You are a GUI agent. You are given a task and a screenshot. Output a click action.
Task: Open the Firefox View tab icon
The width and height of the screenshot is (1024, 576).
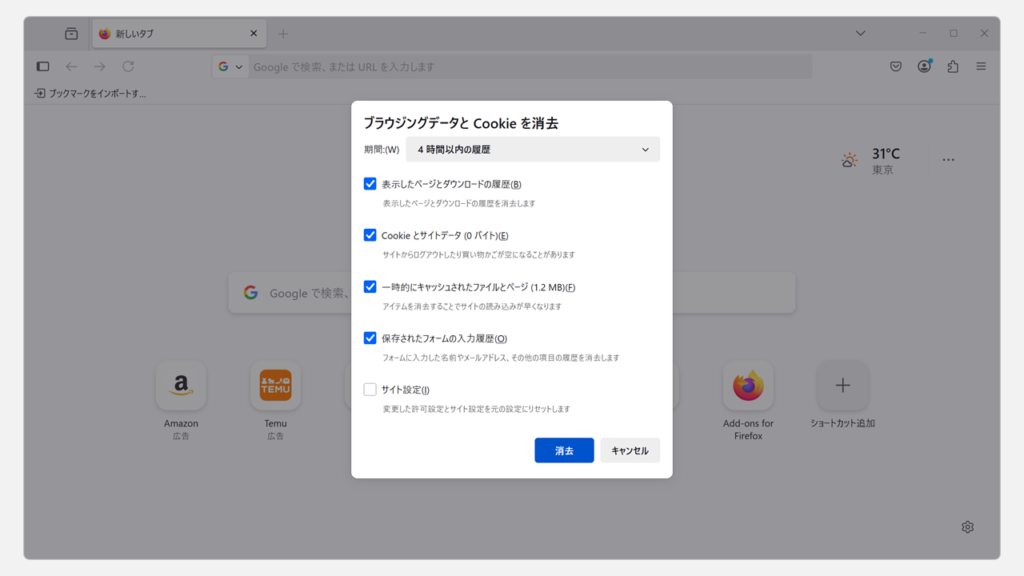pos(71,33)
